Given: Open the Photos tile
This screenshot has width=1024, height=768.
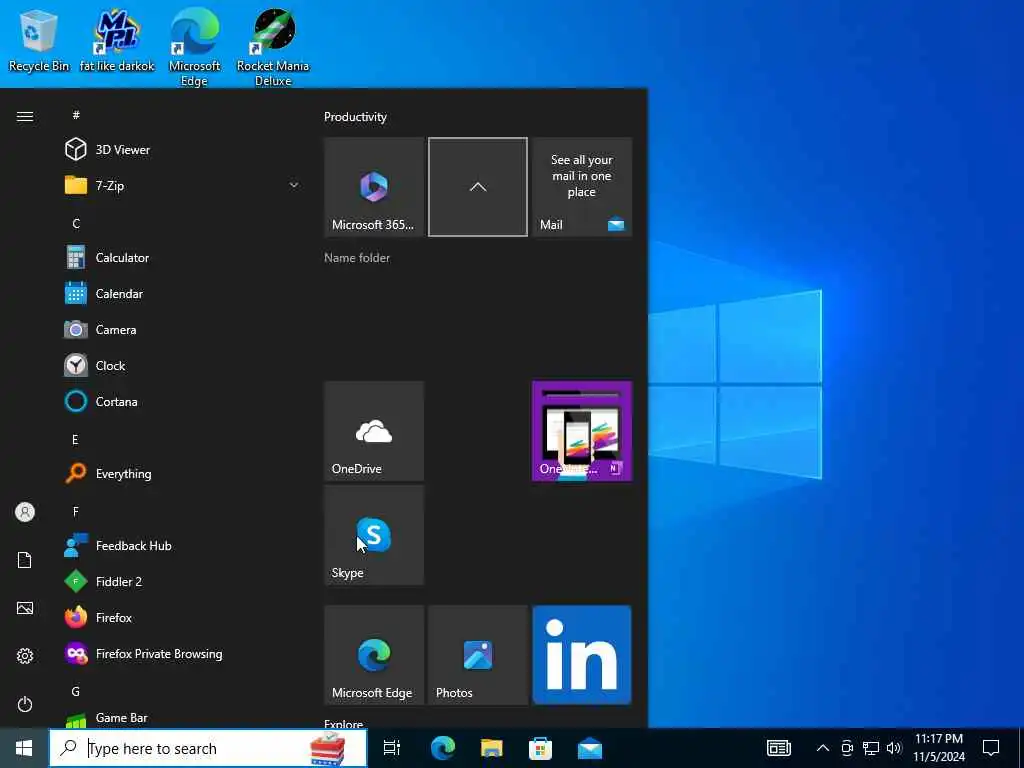Looking at the screenshot, I should point(478,655).
